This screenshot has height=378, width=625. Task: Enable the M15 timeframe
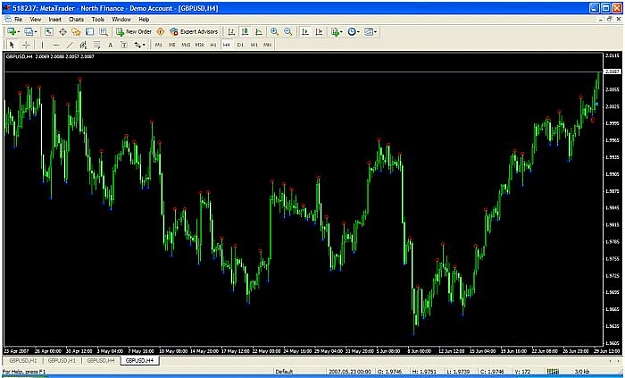point(186,45)
